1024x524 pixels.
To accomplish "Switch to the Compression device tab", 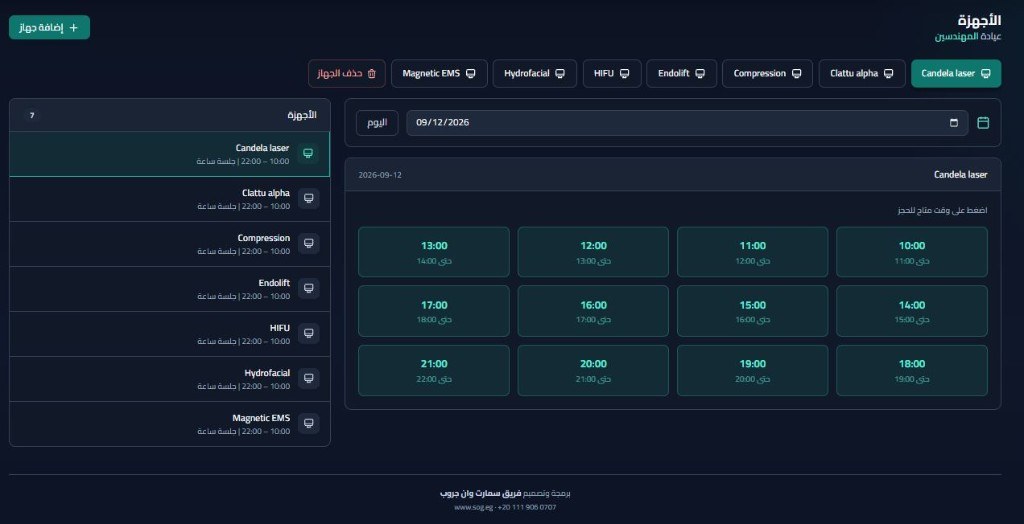I will (x=767, y=74).
